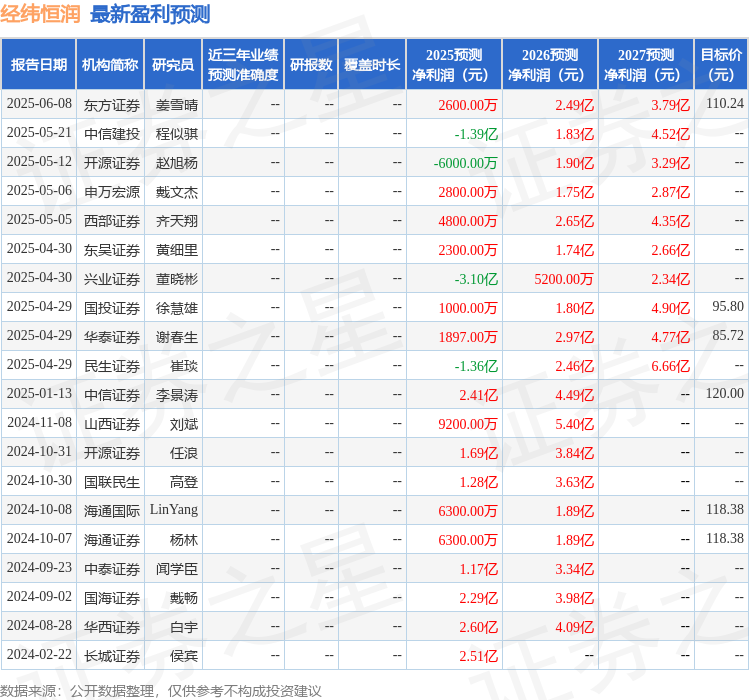Select the 中信建投 institution cell
Screen dimensions: 749x700
click(x=111, y=133)
